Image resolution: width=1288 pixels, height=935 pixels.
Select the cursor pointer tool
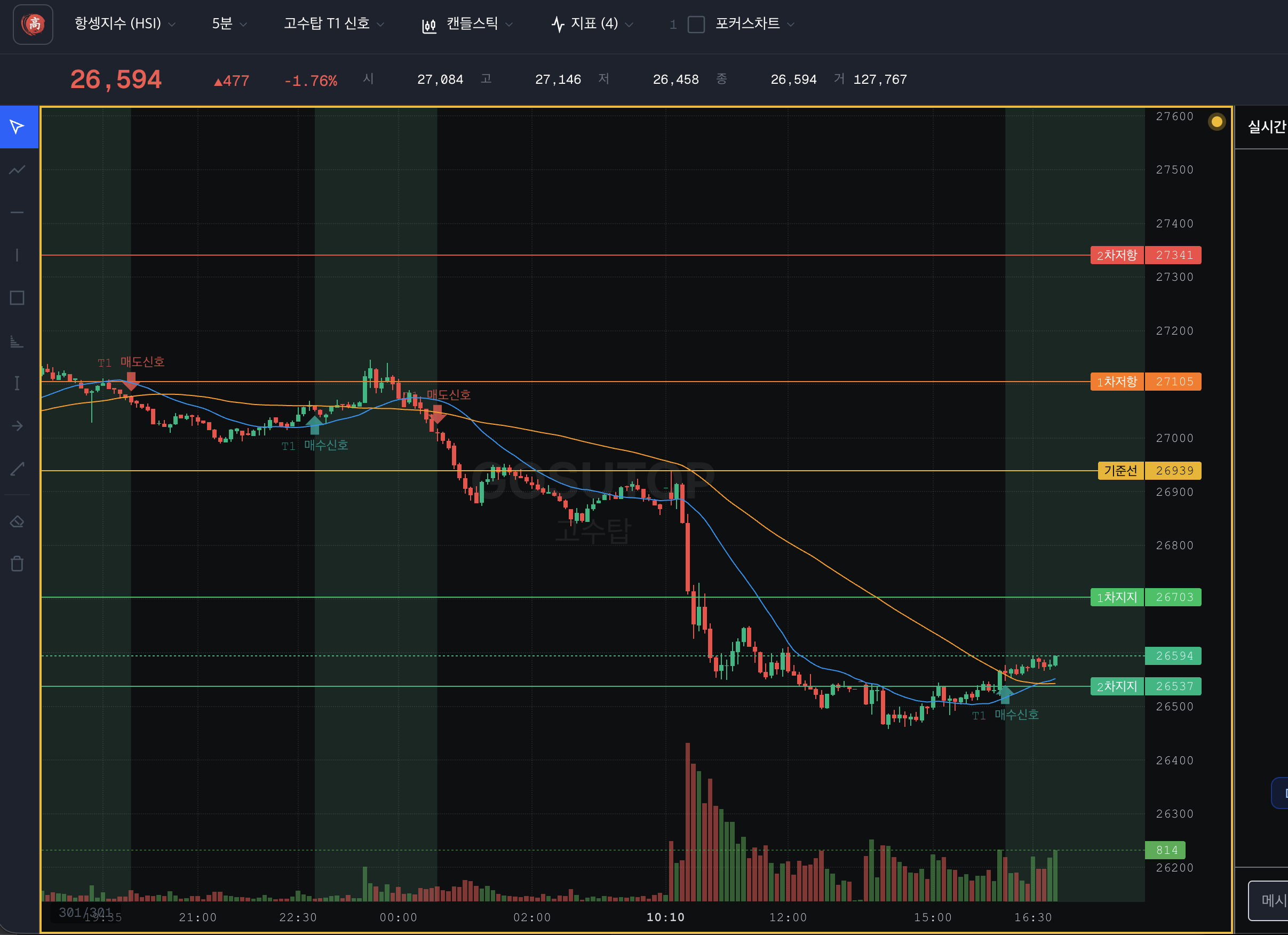pos(18,126)
